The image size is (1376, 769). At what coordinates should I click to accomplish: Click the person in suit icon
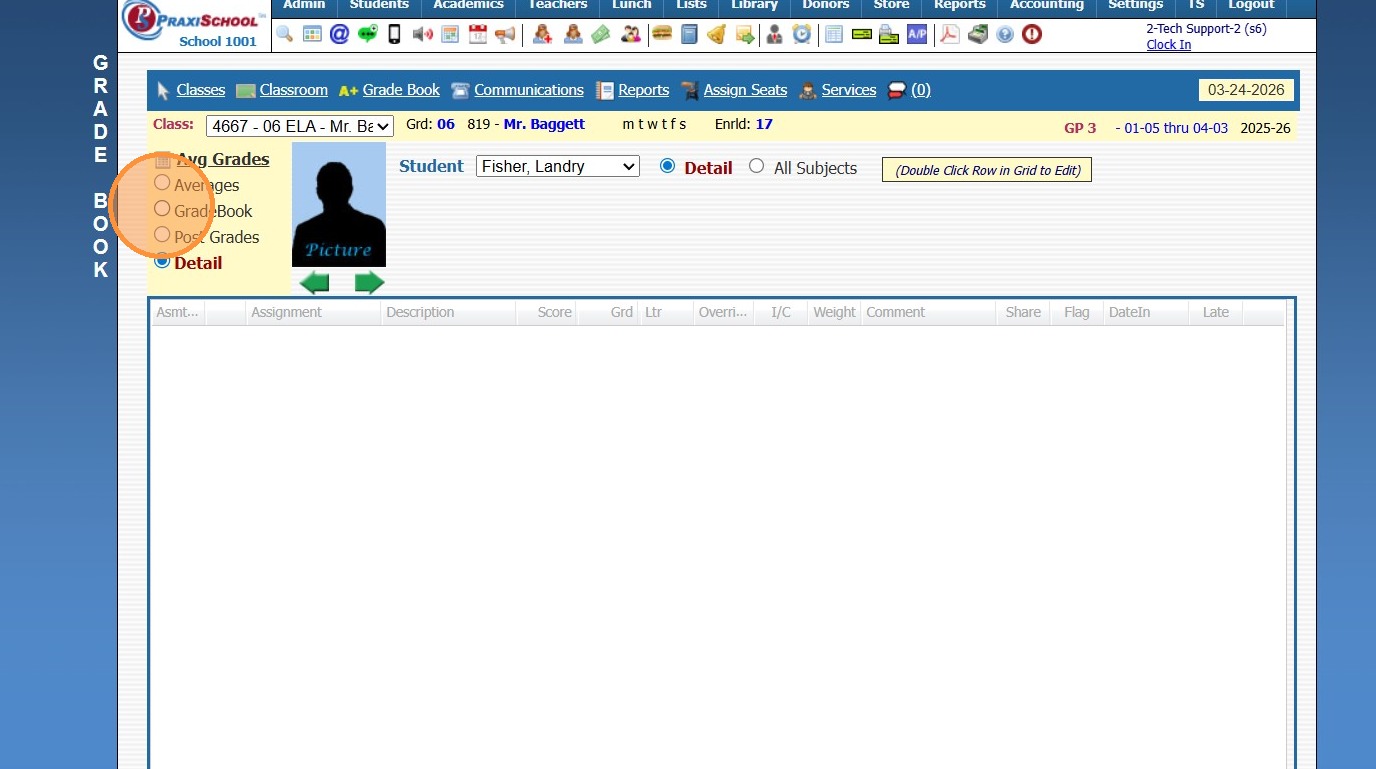coord(774,34)
